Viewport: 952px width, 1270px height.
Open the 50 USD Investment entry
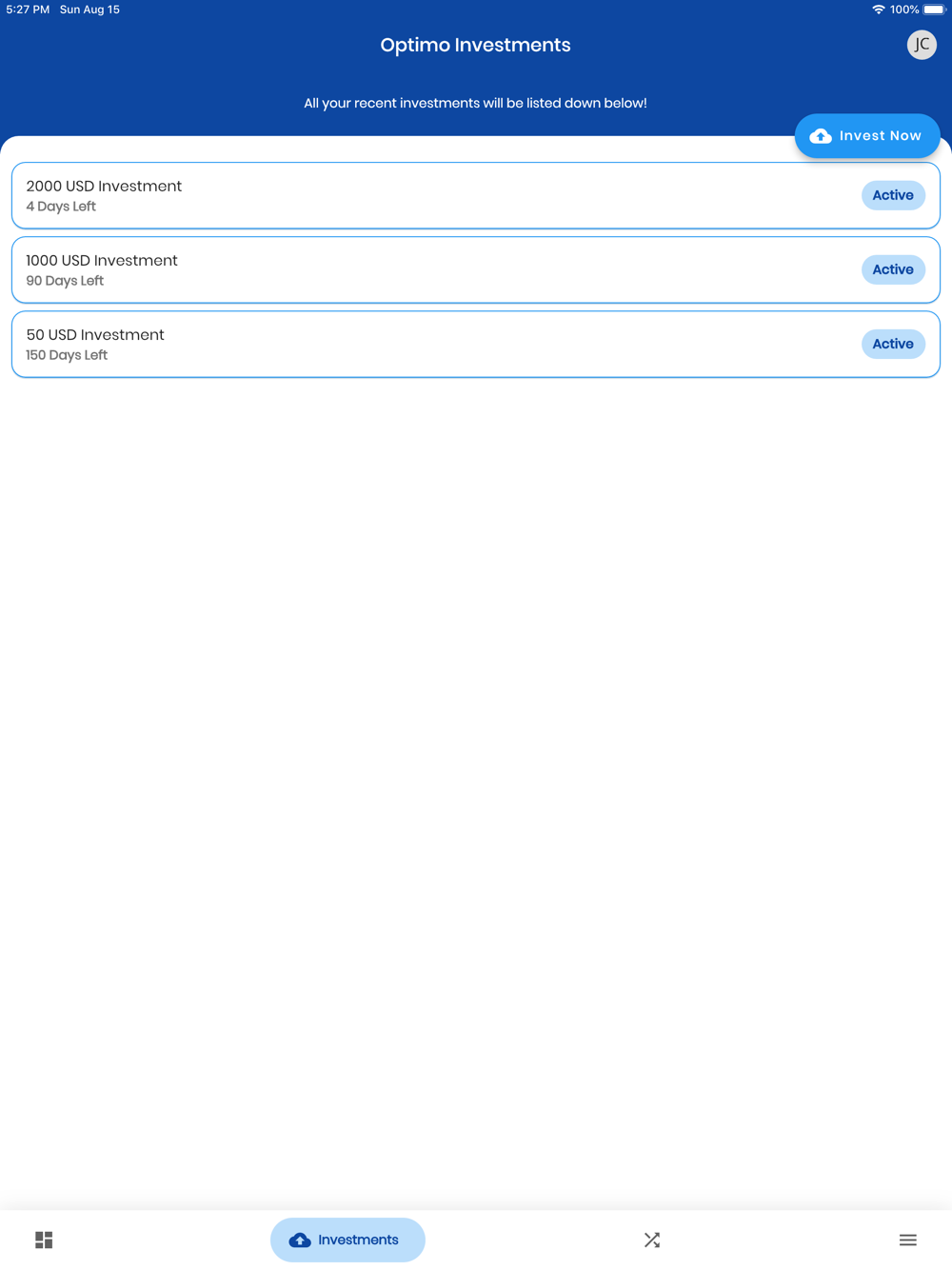tap(95, 335)
